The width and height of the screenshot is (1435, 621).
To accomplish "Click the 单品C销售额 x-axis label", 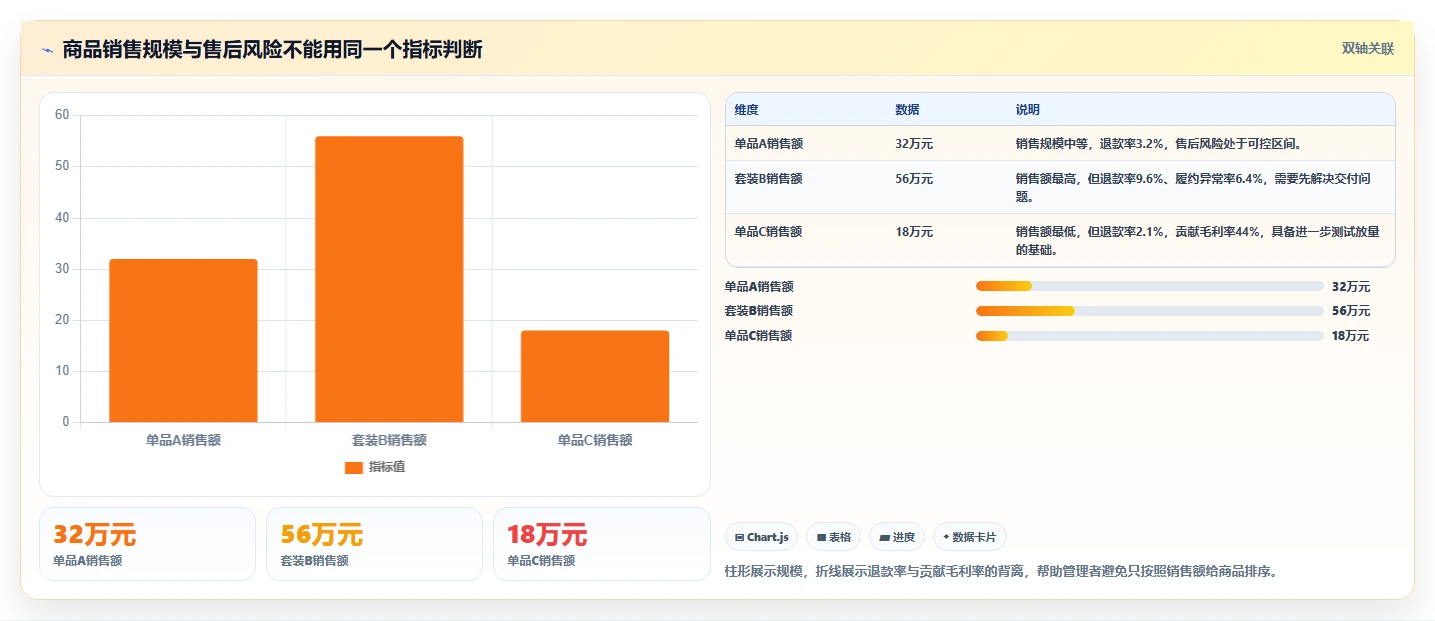I will click(595, 440).
